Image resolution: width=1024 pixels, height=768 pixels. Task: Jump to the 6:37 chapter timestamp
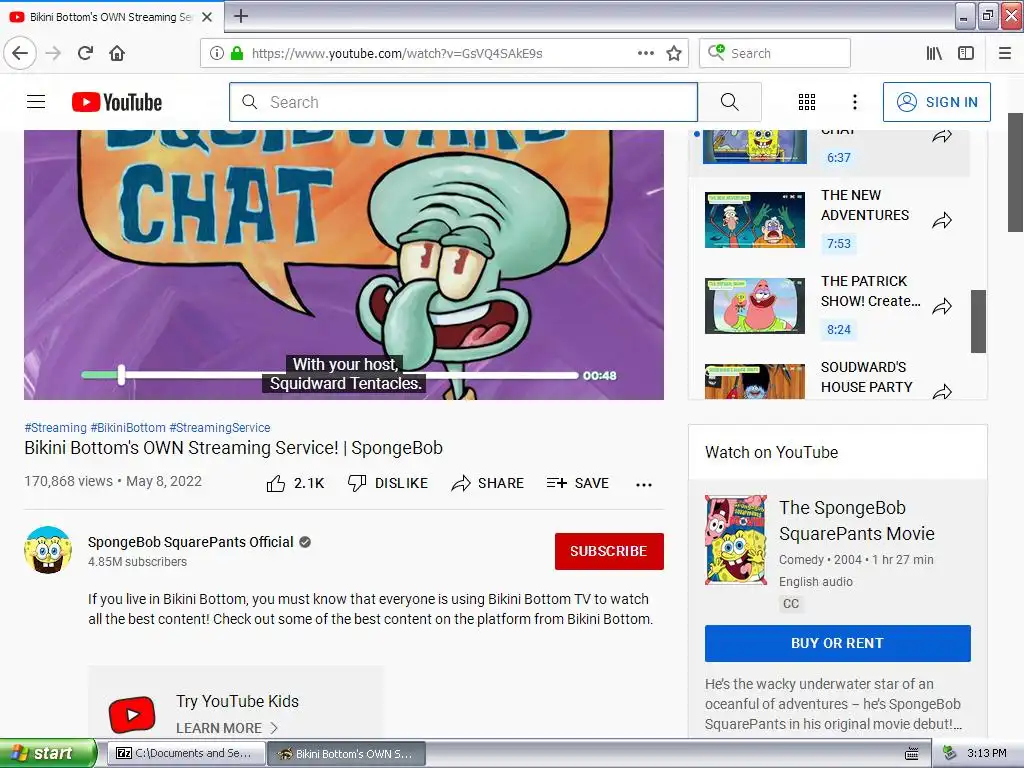click(x=839, y=157)
